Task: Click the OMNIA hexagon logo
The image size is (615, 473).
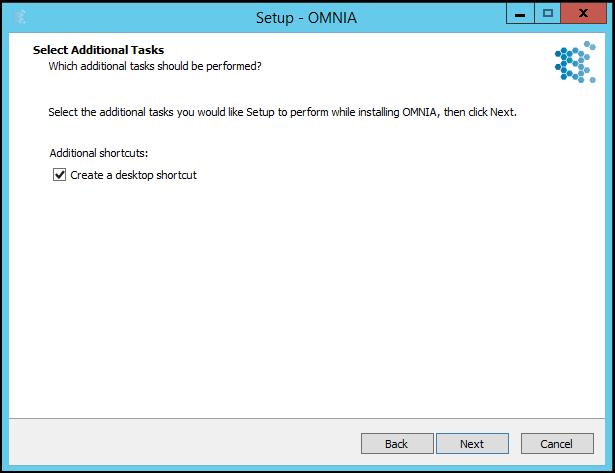Action: pos(575,62)
